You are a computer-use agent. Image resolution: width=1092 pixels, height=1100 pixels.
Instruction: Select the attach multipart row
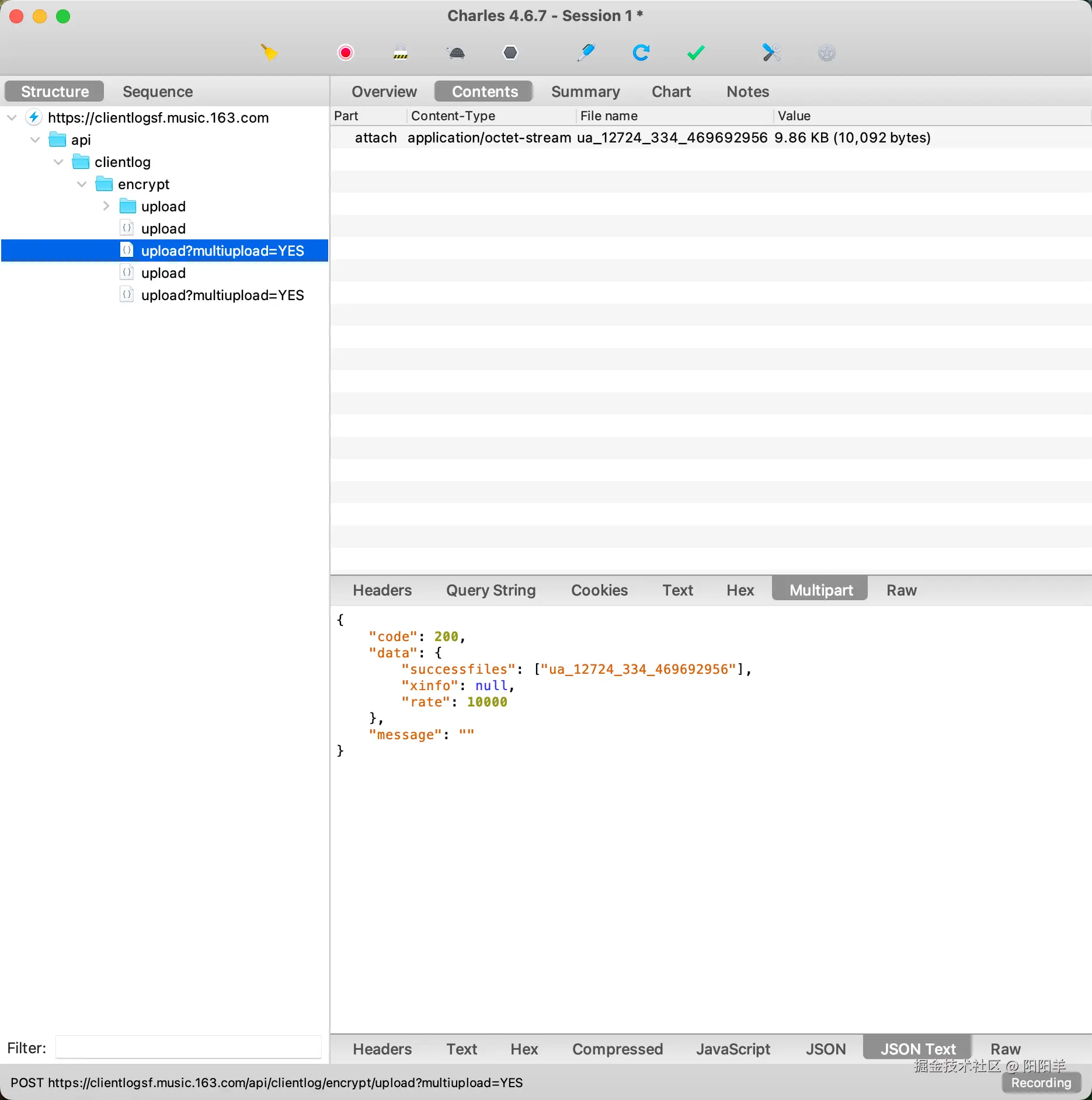coord(711,137)
